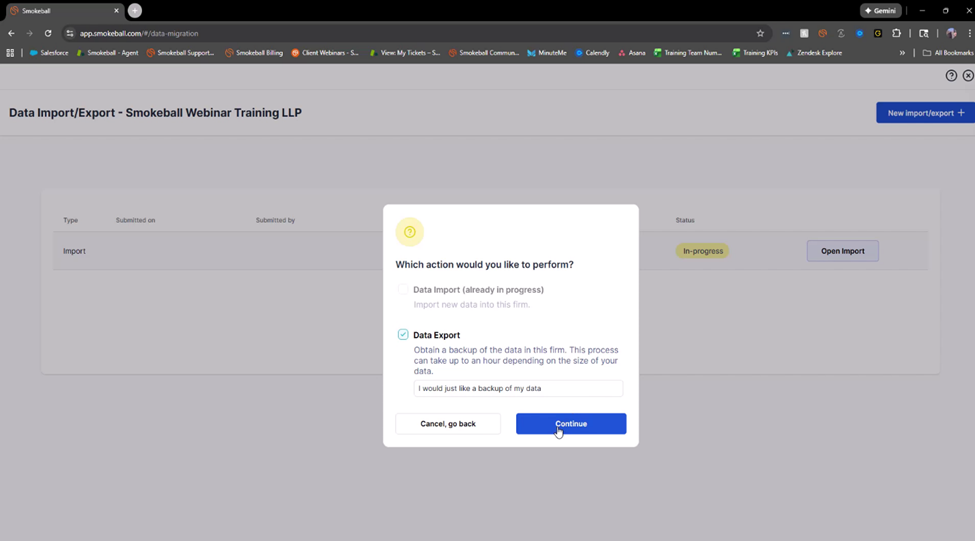Click Open Import for the in-progress row

pyautogui.click(x=842, y=251)
